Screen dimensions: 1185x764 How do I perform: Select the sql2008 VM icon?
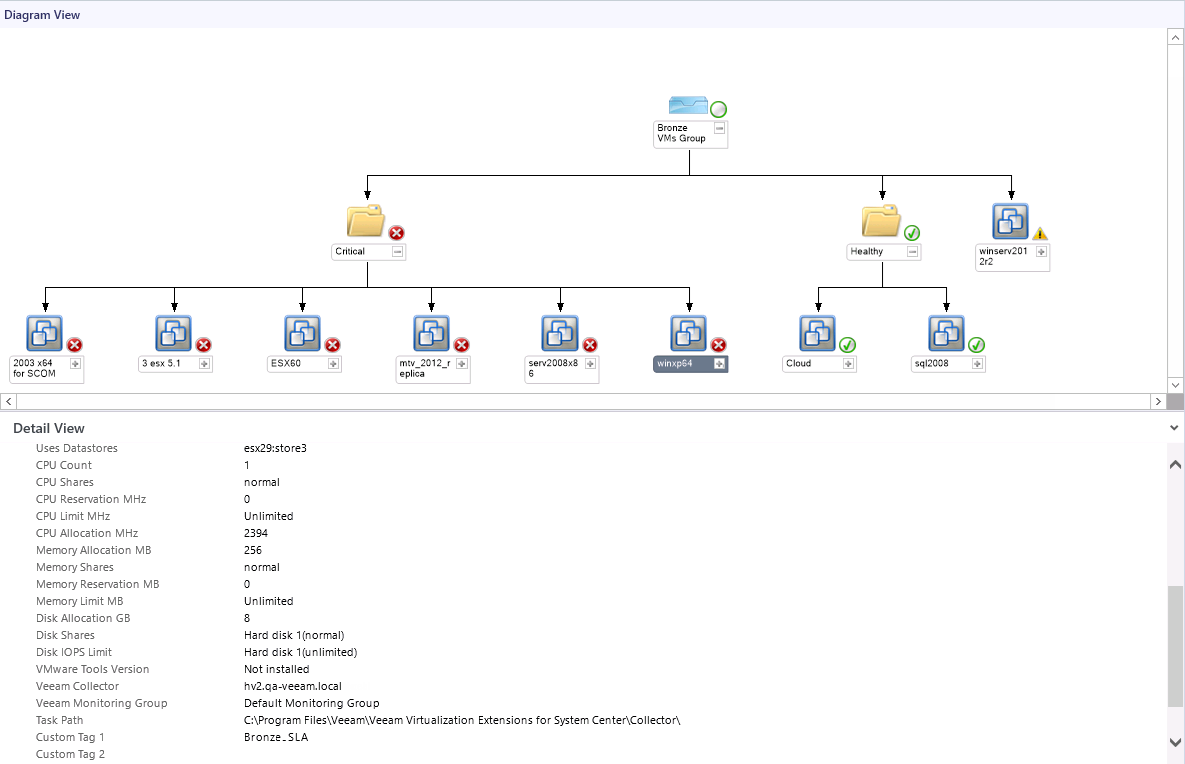(x=947, y=333)
